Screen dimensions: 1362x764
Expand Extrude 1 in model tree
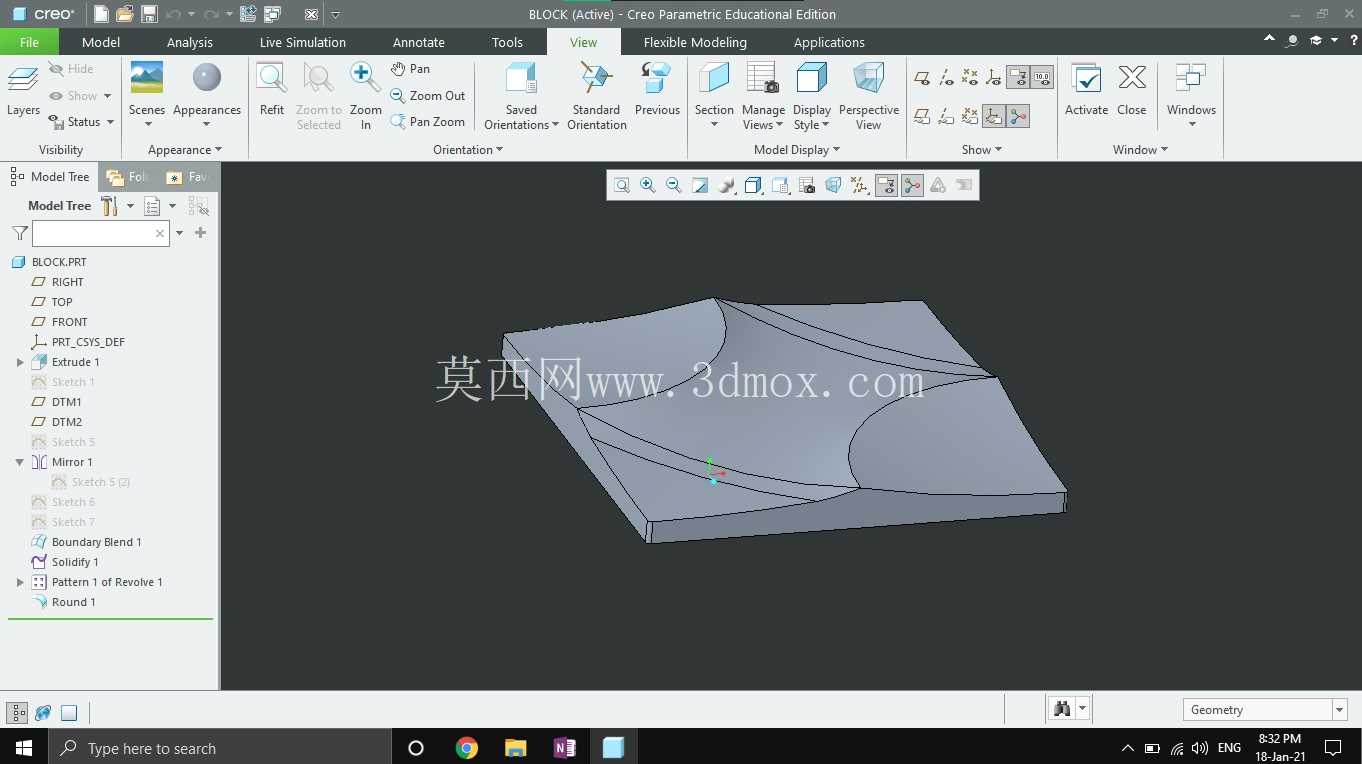pyautogui.click(x=20, y=362)
